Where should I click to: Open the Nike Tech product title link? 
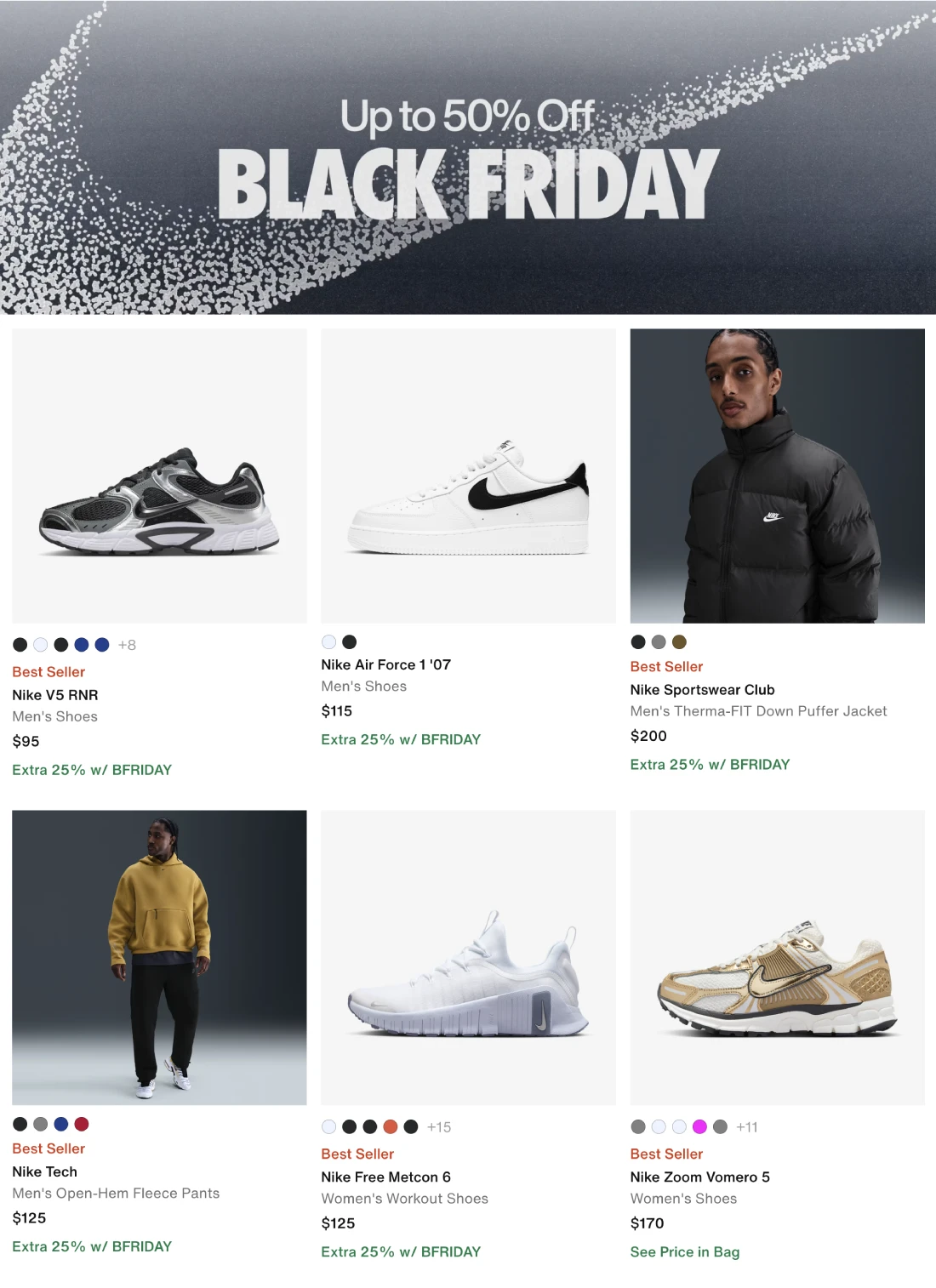click(x=44, y=1171)
